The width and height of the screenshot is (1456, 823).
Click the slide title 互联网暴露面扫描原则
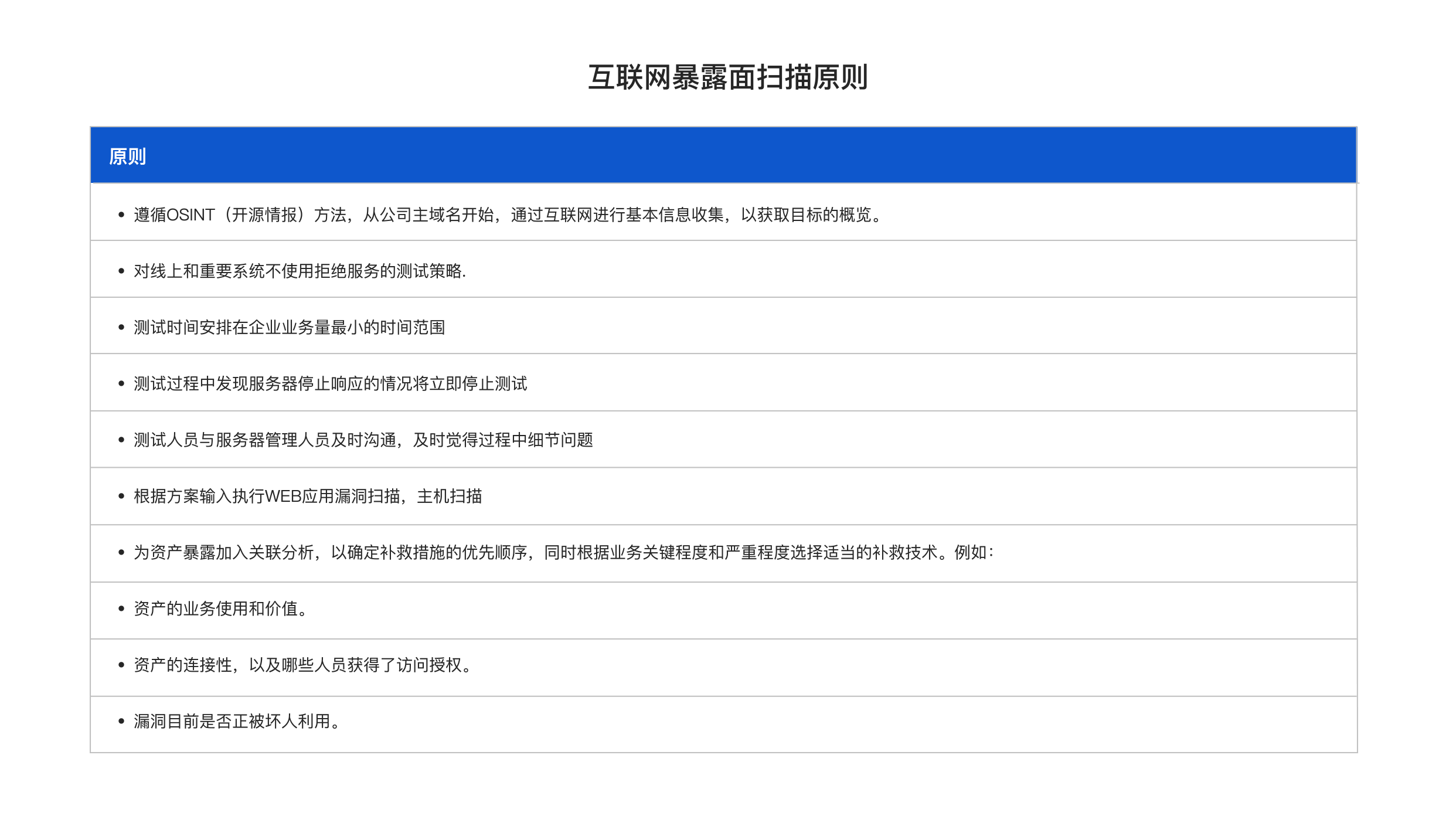click(x=727, y=78)
